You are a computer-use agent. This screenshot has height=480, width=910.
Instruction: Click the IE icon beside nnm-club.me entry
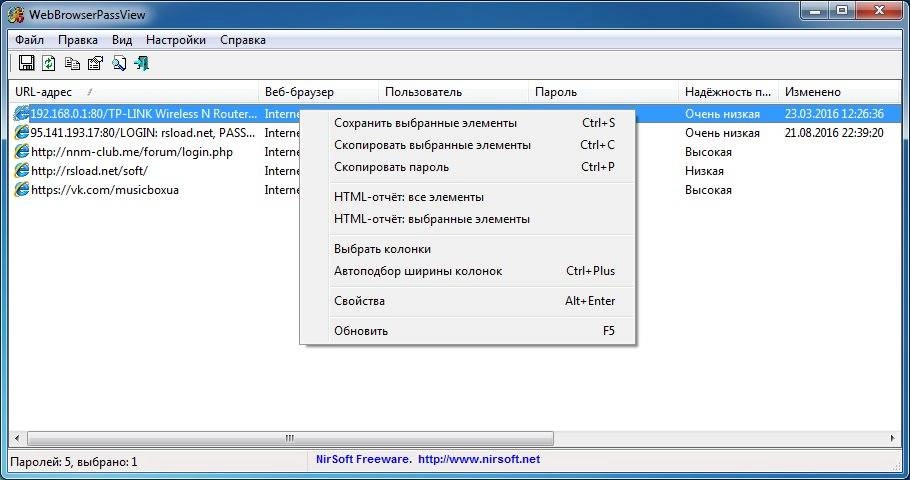(21, 152)
